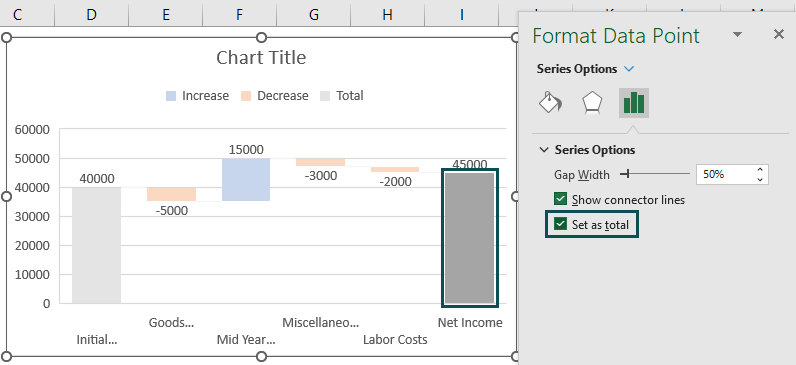Select column header H
Screen dimensions: 796x365
pos(387,15)
